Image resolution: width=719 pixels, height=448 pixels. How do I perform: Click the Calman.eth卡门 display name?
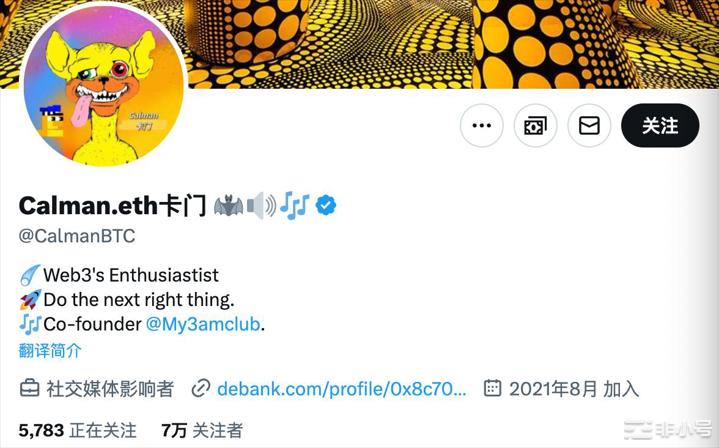[112, 205]
